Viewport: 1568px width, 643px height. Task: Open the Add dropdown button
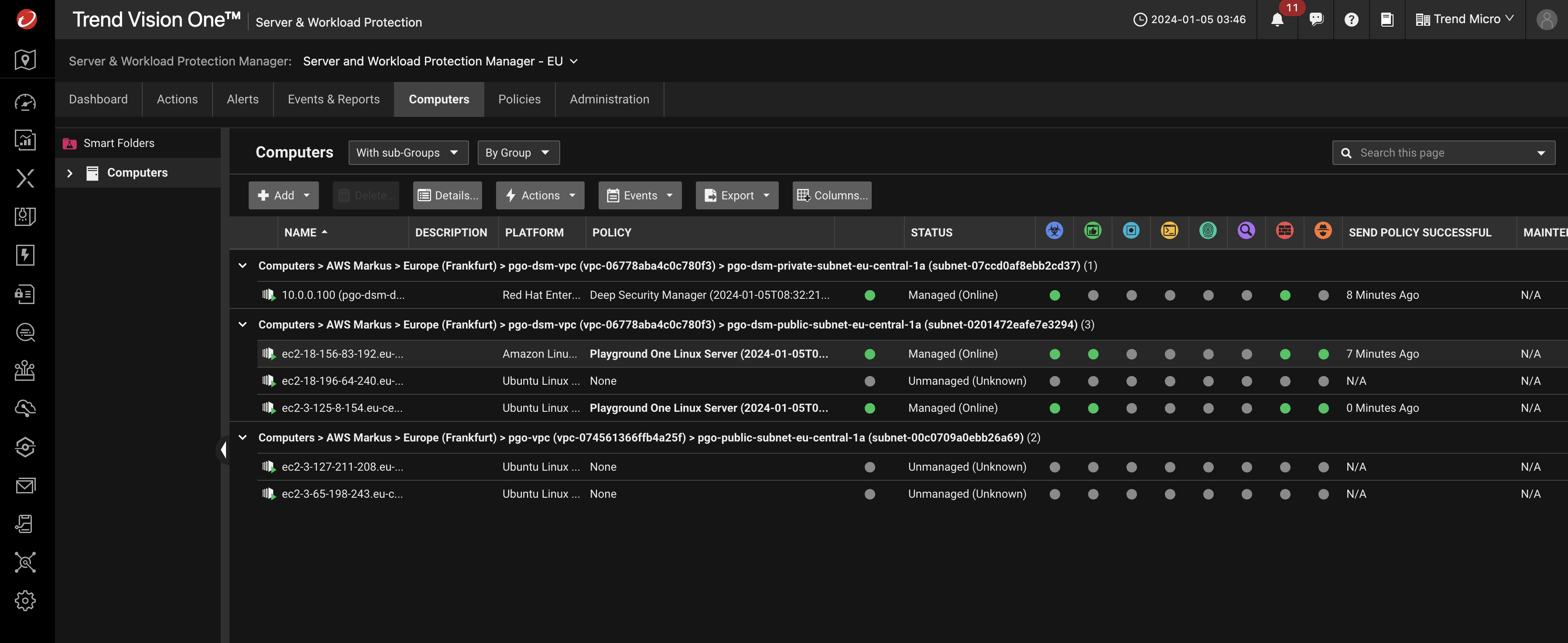[x=283, y=195]
